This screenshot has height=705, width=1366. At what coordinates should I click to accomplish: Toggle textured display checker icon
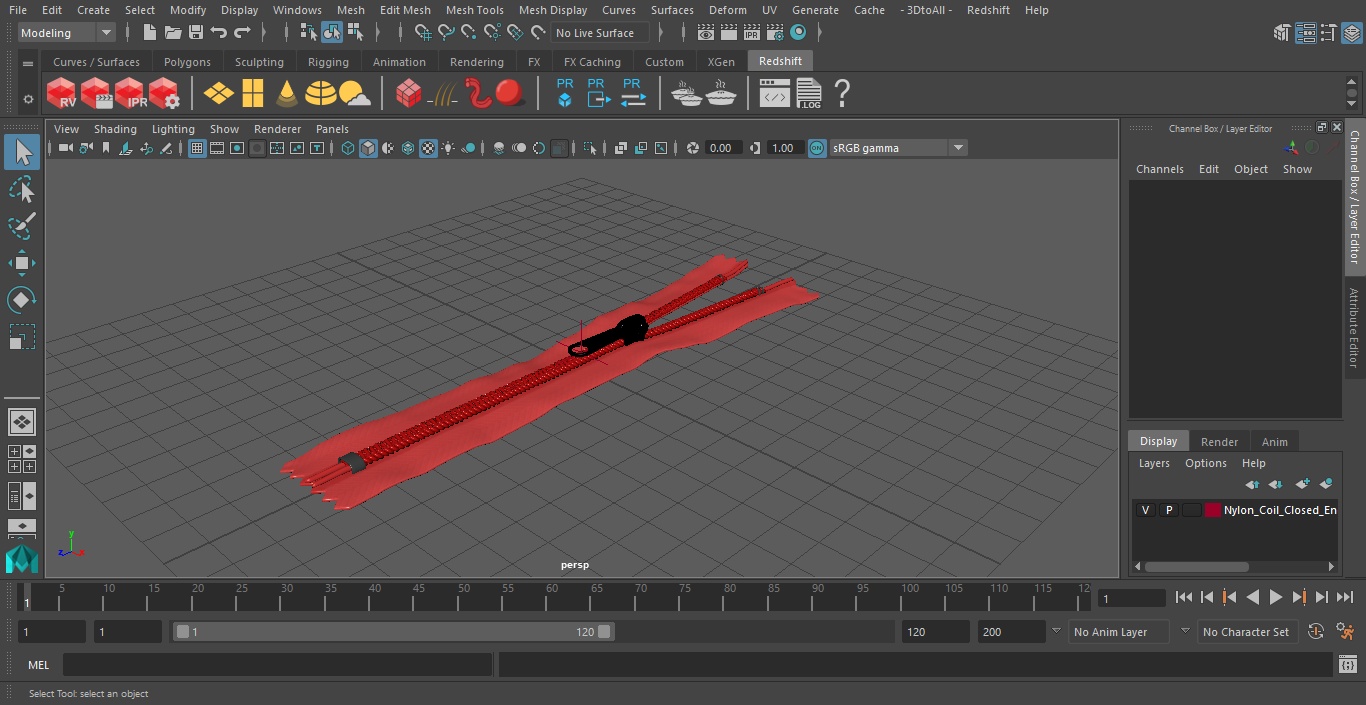click(428, 148)
